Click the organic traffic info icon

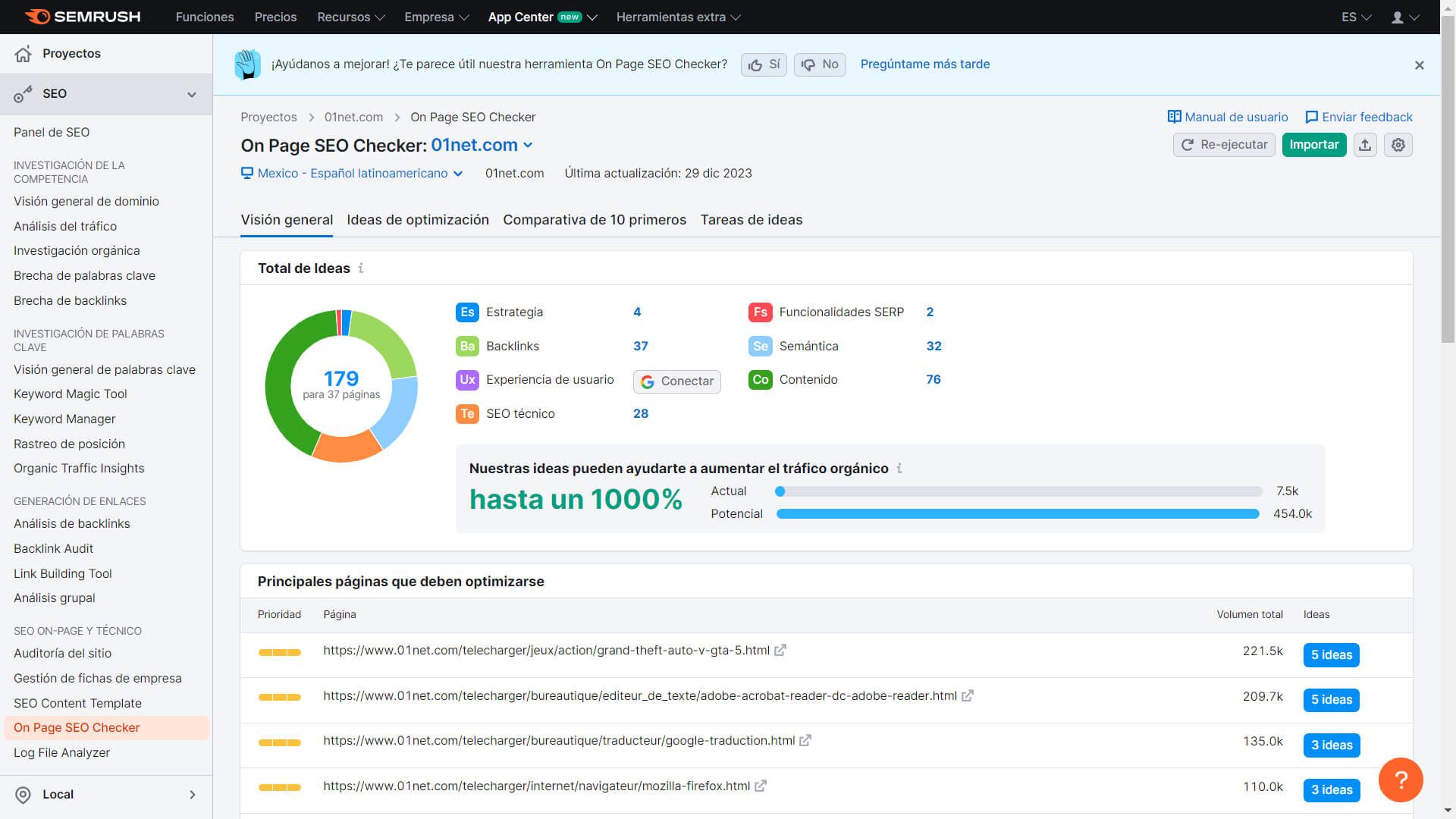pyautogui.click(x=899, y=469)
